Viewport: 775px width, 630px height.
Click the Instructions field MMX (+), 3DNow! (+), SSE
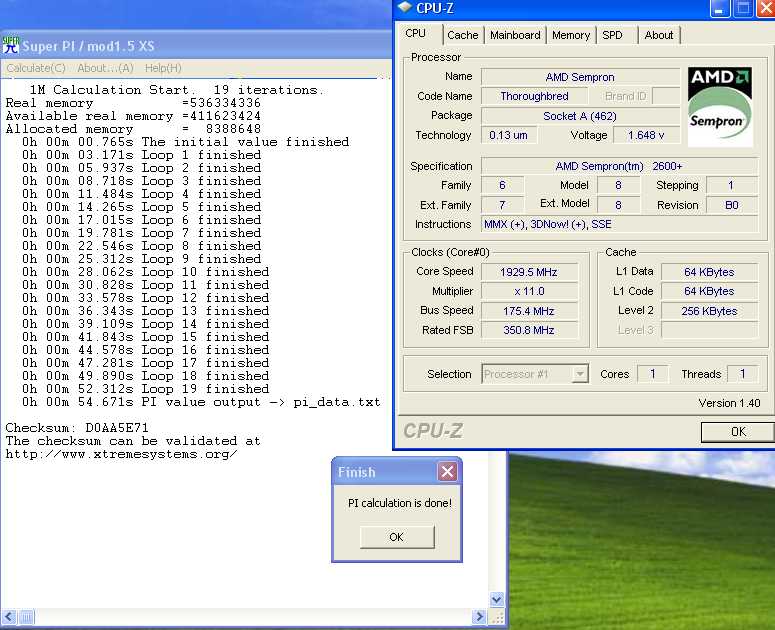619,224
